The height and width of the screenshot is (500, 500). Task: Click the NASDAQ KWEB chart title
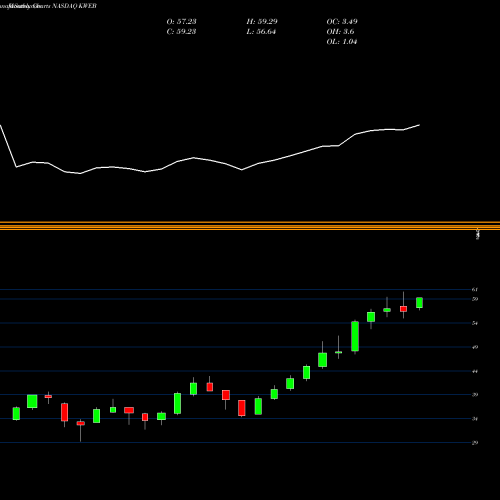click(x=48, y=6)
